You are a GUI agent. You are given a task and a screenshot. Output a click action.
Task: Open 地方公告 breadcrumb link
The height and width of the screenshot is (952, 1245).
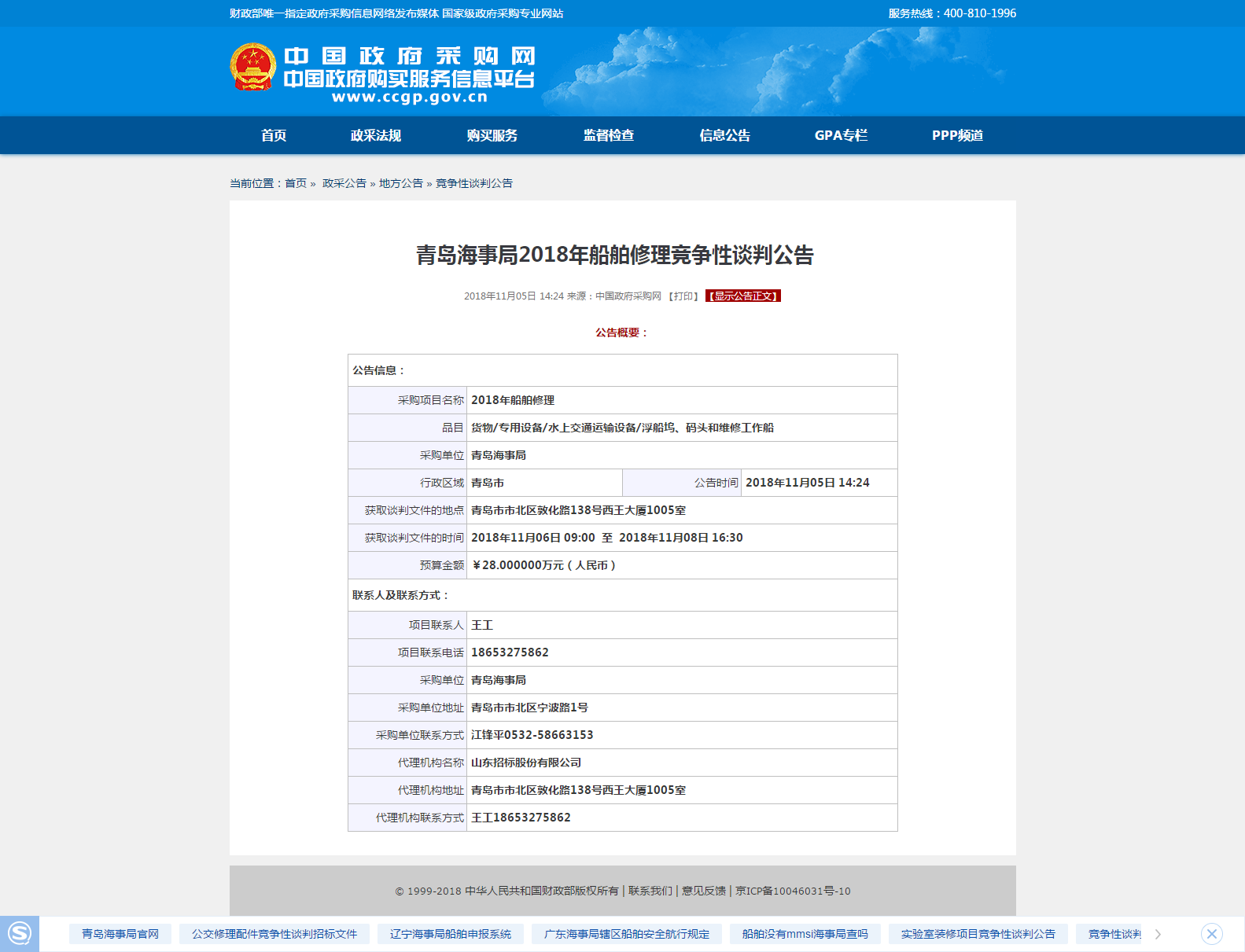(401, 183)
